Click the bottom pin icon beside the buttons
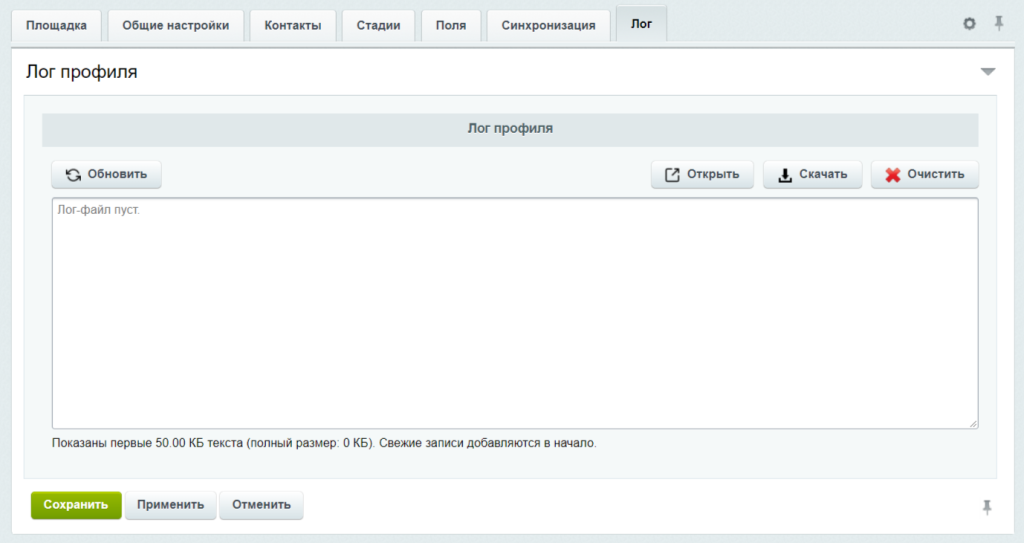Viewport: 1024px width, 543px height. [987, 507]
